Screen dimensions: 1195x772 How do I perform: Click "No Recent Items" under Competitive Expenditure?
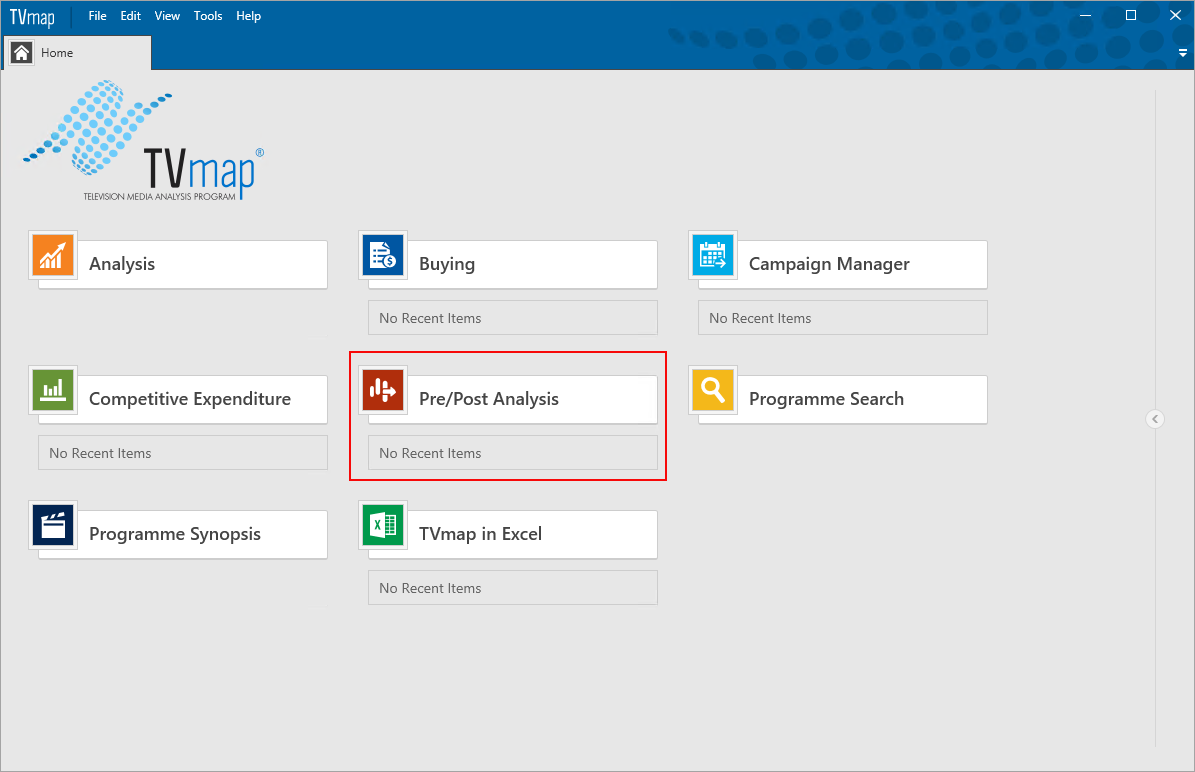183,453
